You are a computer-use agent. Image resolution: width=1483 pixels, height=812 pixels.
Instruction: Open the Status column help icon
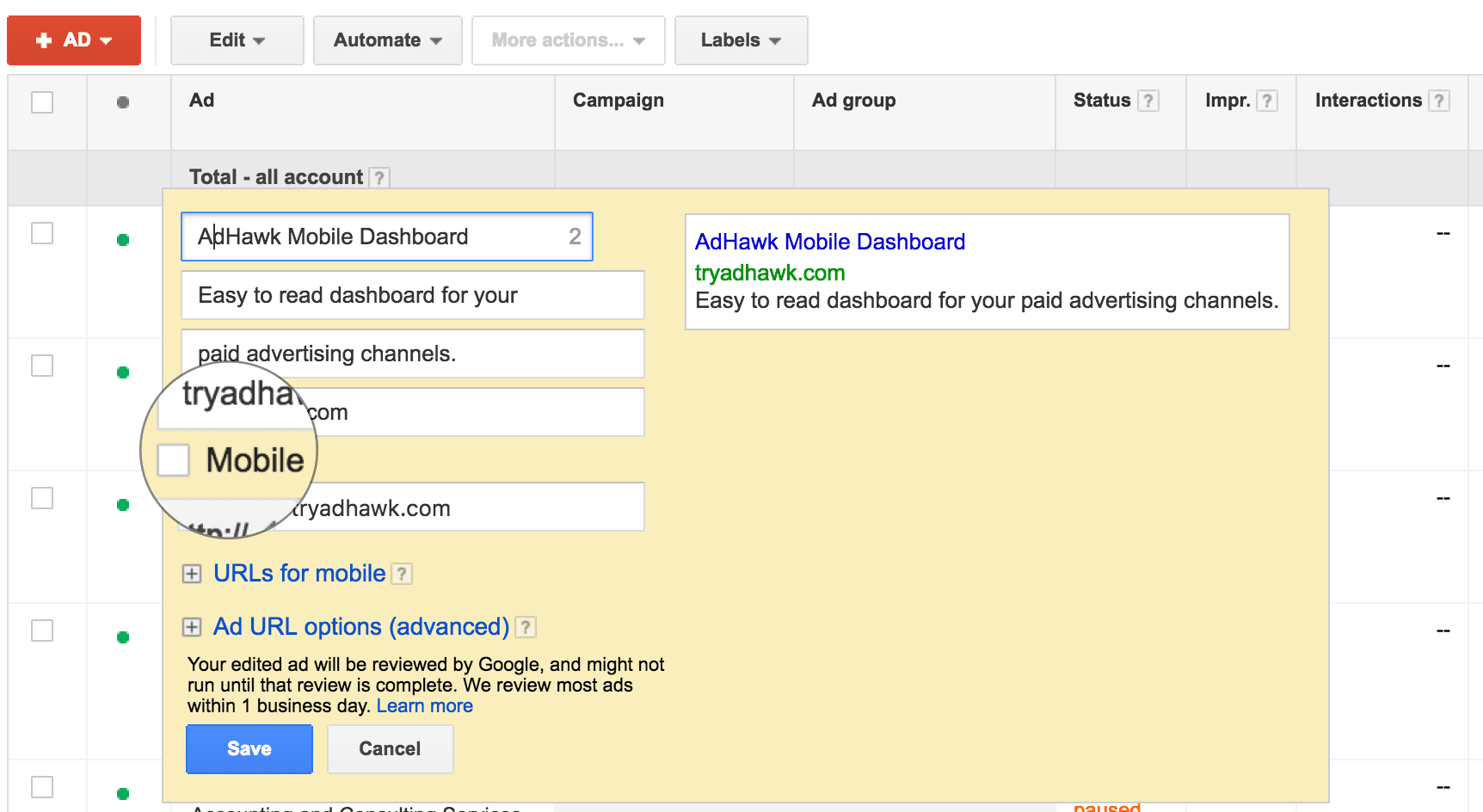click(x=1148, y=101)
